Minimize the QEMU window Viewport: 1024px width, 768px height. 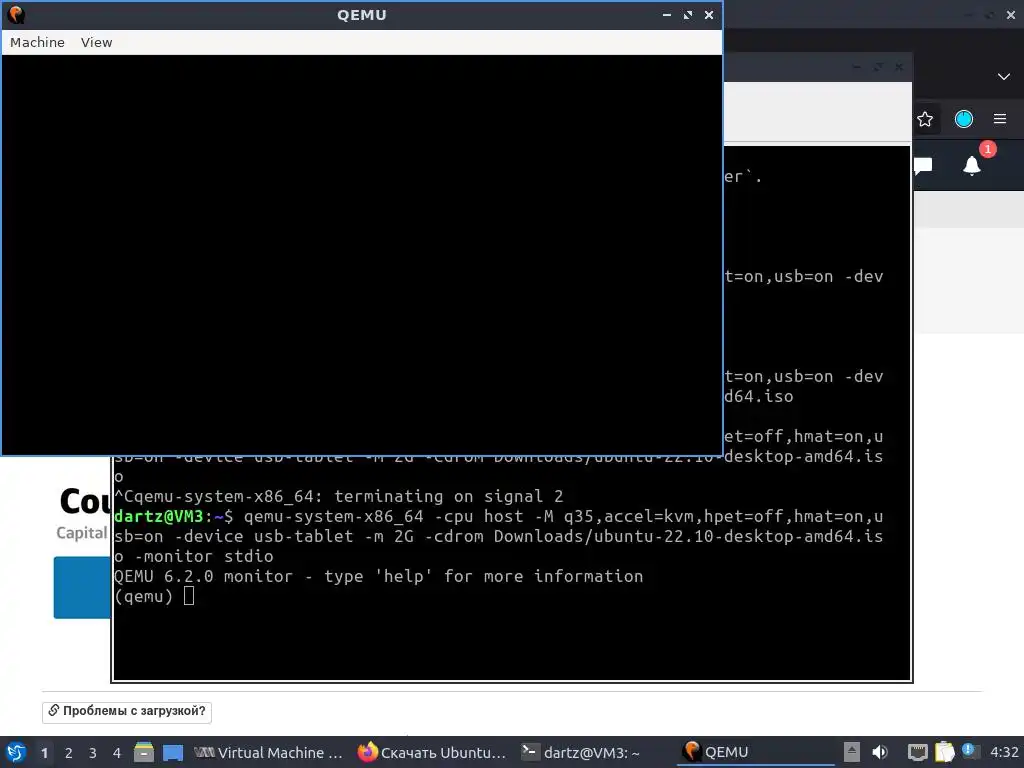667,14
